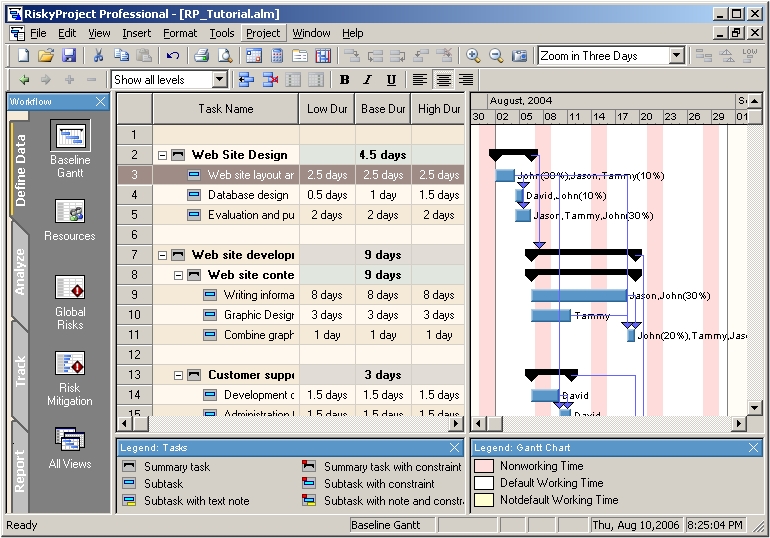Close the Legend: Tasks panel
770x538 pixels.
(455, 448)
